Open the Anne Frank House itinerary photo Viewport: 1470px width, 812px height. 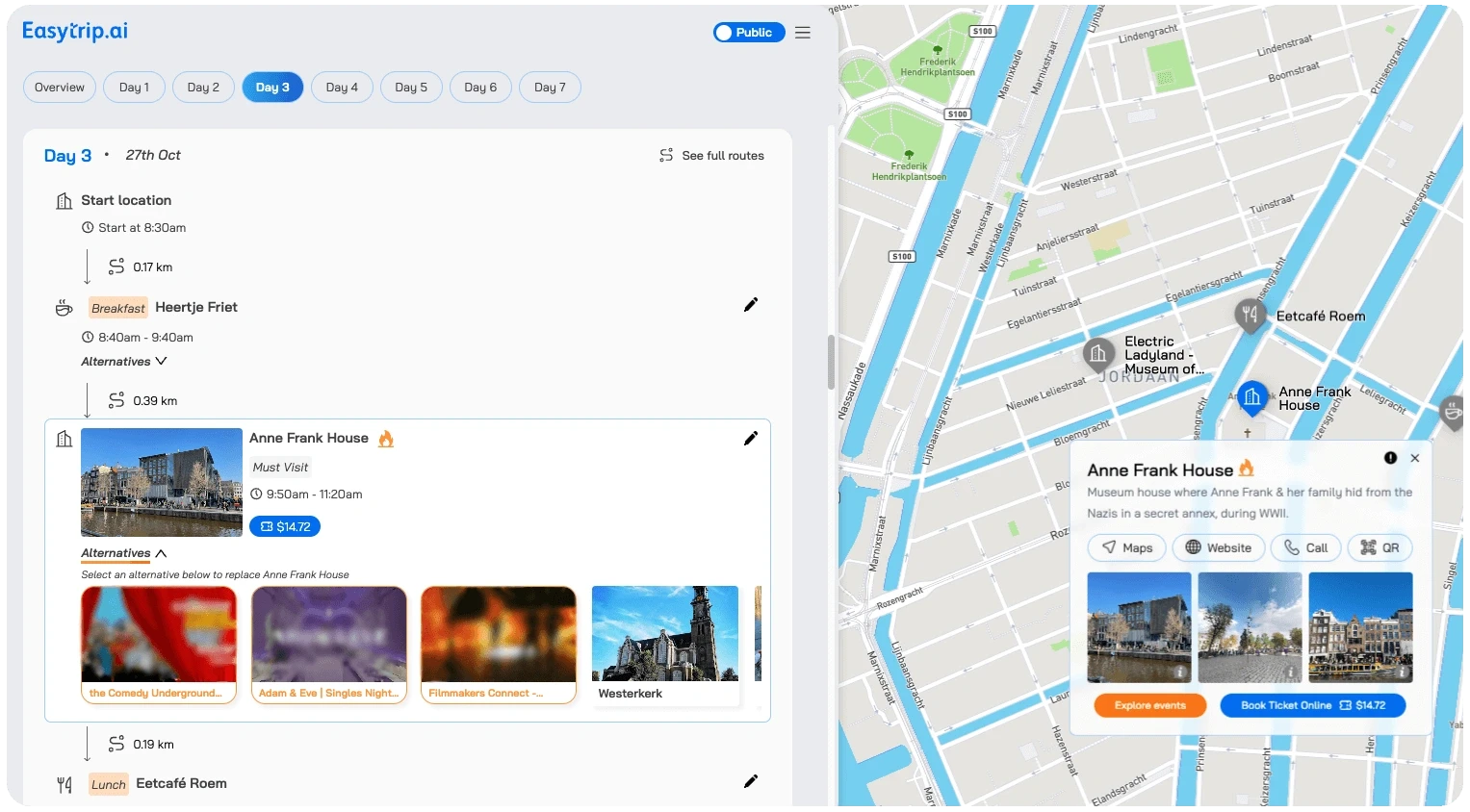coord(162,482)
